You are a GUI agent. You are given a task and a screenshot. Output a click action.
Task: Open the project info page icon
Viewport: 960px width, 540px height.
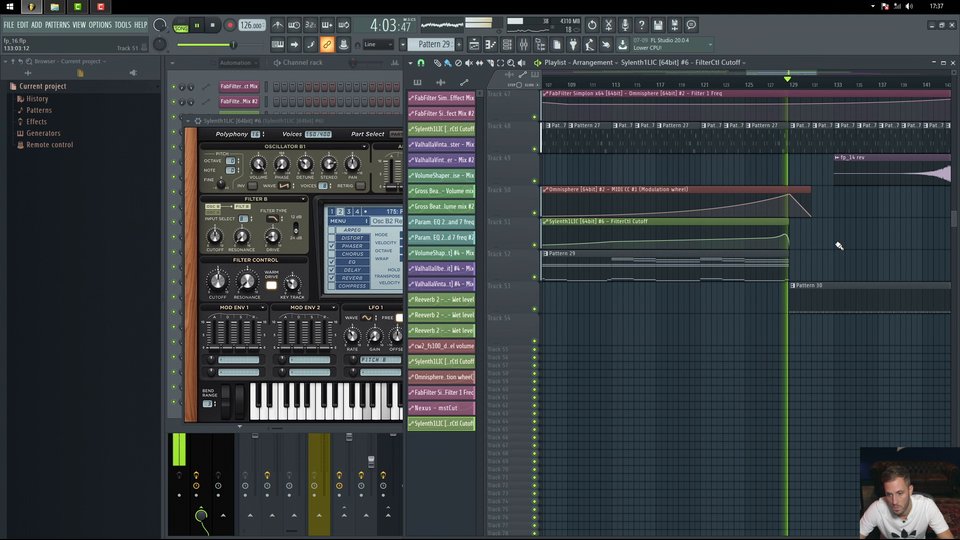(557, 44)
